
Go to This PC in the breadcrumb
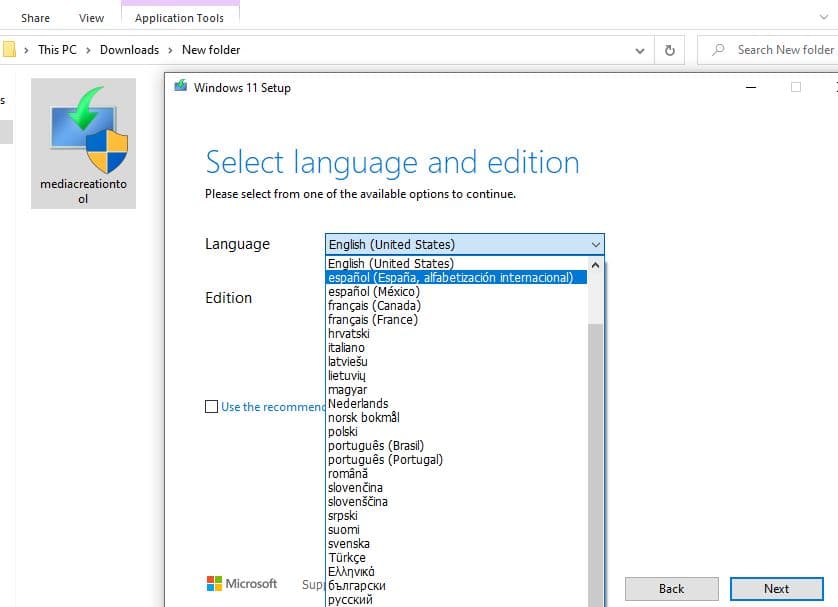pos(57,50)
